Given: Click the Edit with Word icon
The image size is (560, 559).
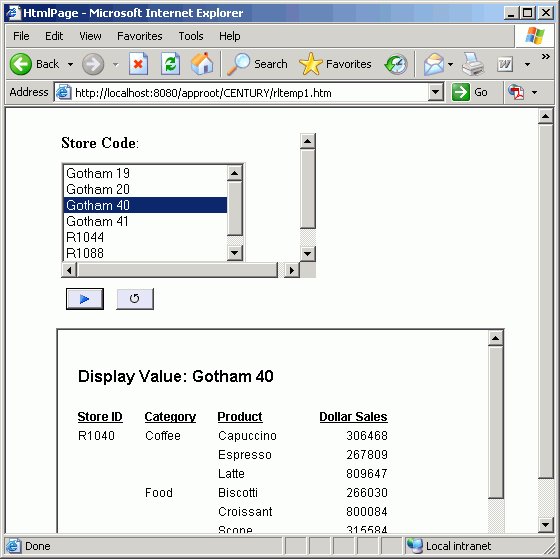Looking at the screenshot, I should [505, 64].
